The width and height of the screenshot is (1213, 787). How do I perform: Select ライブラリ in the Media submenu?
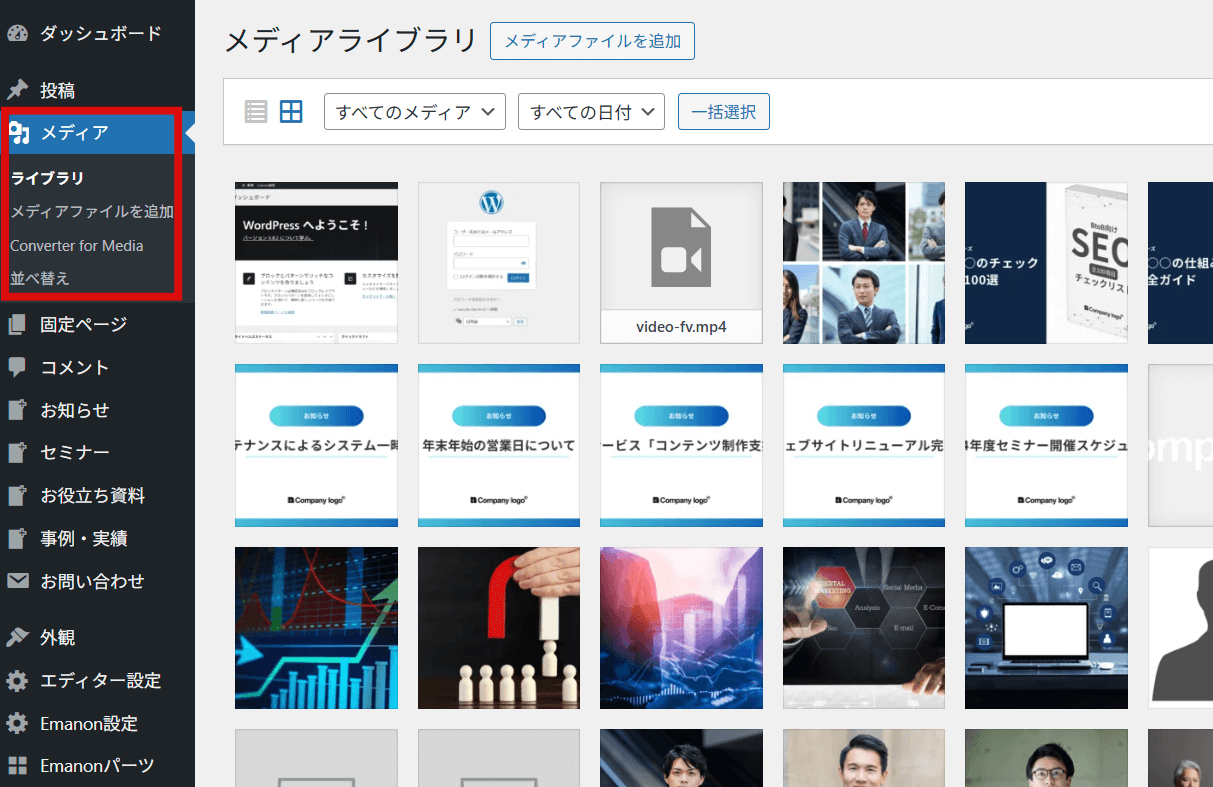pyautogui.click(x=47, y=178)
